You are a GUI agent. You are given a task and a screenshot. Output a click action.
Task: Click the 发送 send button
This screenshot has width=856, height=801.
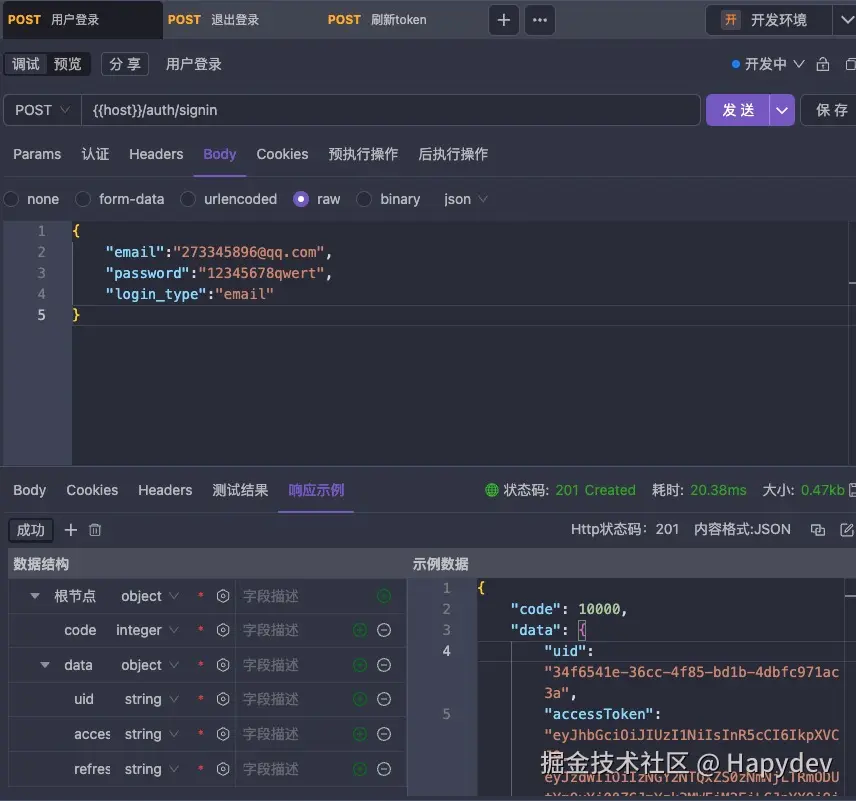click(x=738, y=110)
